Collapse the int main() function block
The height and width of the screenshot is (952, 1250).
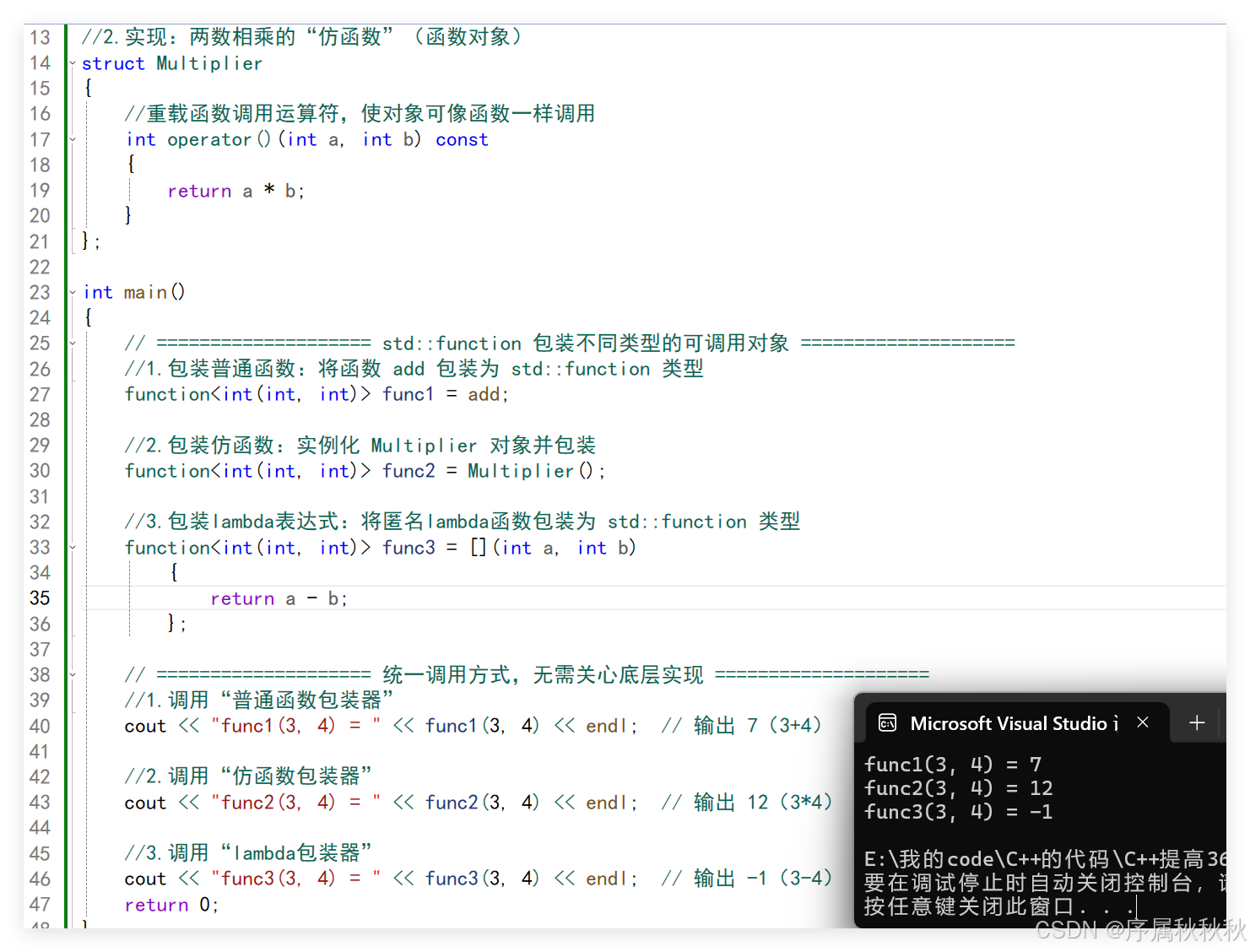coord(72,291)
